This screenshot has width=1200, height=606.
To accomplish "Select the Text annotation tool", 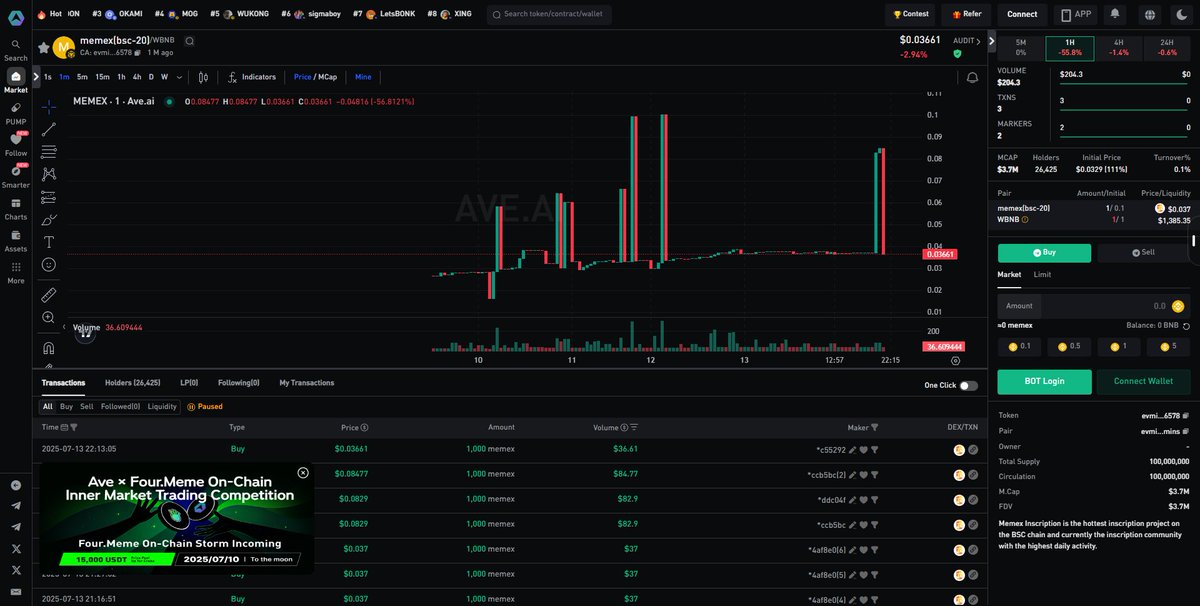I will pos(48,242).
